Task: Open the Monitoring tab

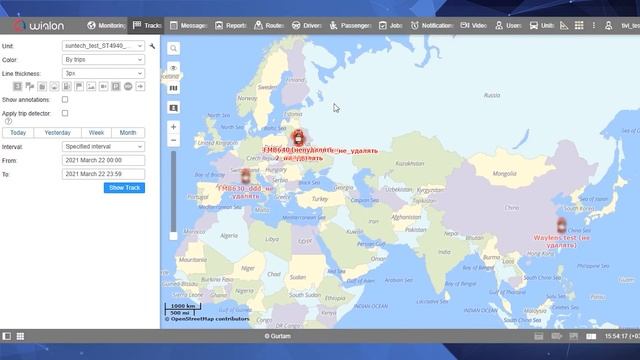Action: 106,25
